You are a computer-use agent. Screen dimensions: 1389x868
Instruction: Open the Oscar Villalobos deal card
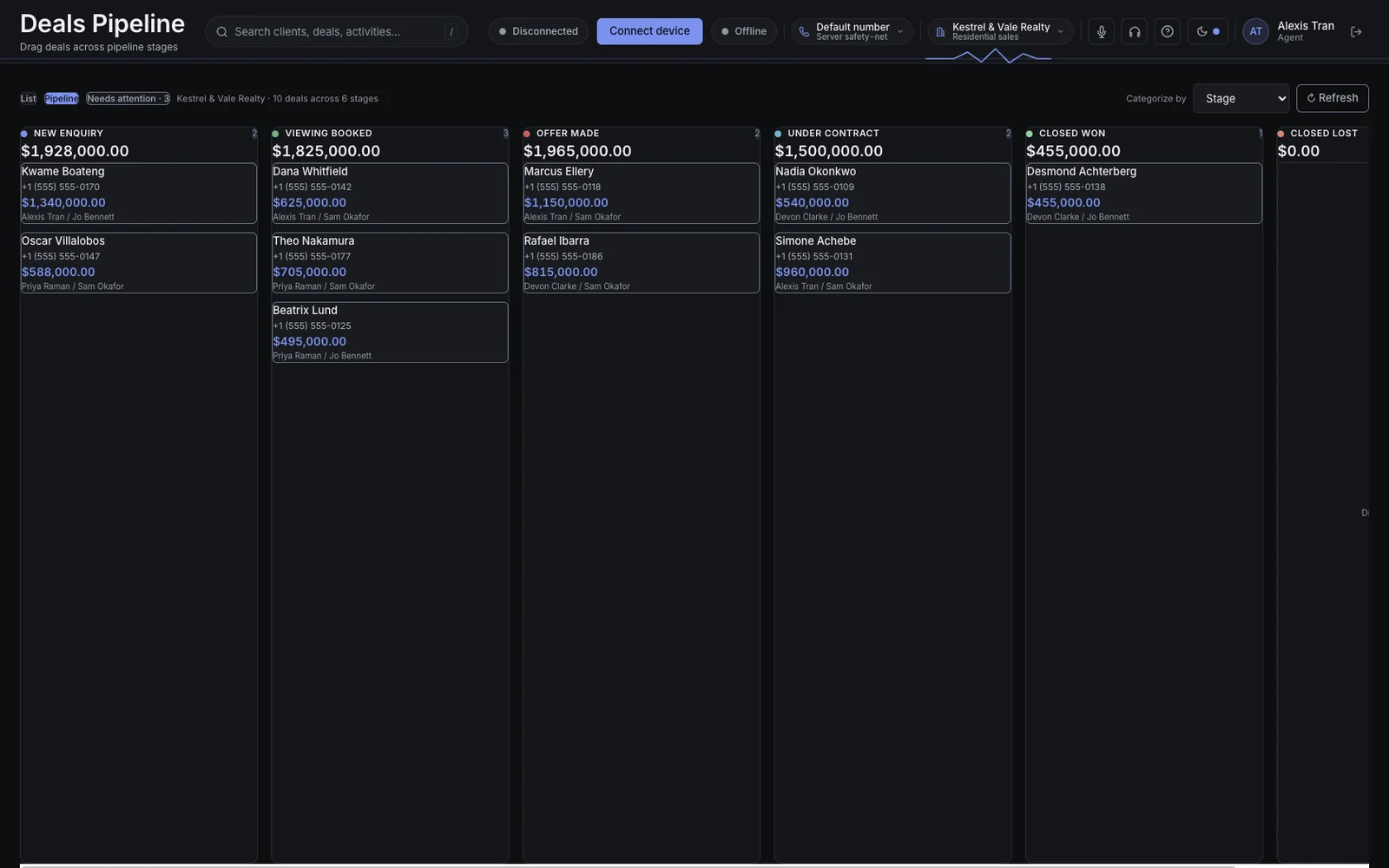point(139,263)
